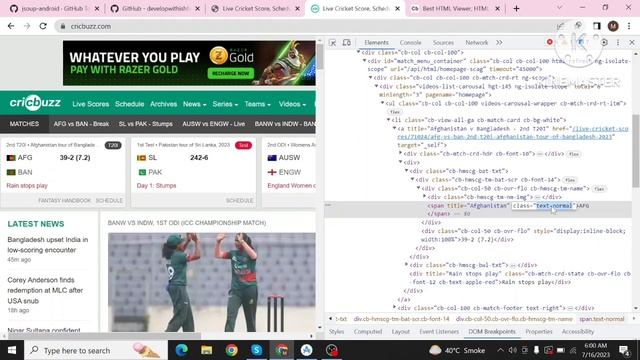This screenshot has width=640, height=360.
Task: Open the Accessibility pane tab
Action: [578, 331]
